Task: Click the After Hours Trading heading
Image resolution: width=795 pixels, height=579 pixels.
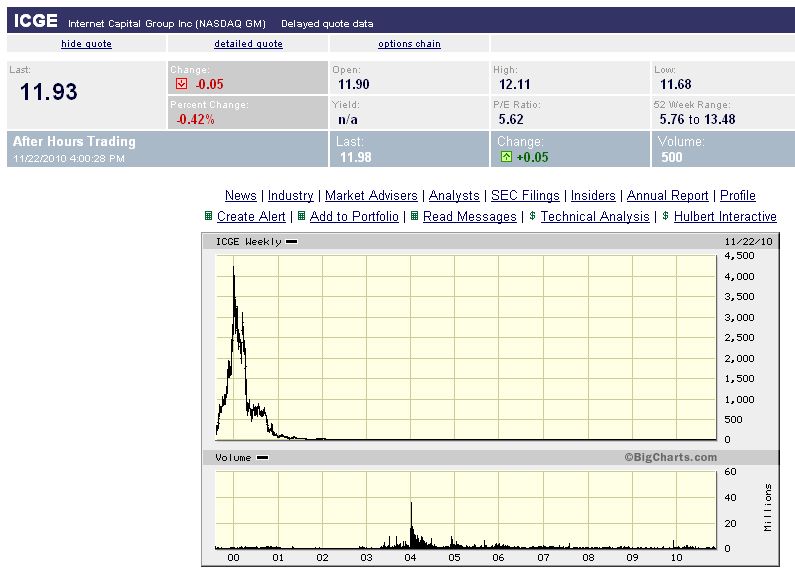Action: [x=74, y=141]
